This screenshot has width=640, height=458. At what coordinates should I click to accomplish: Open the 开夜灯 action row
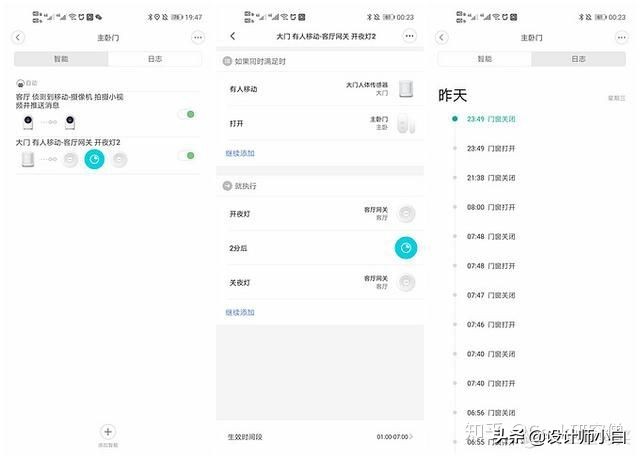pos(320,213)
